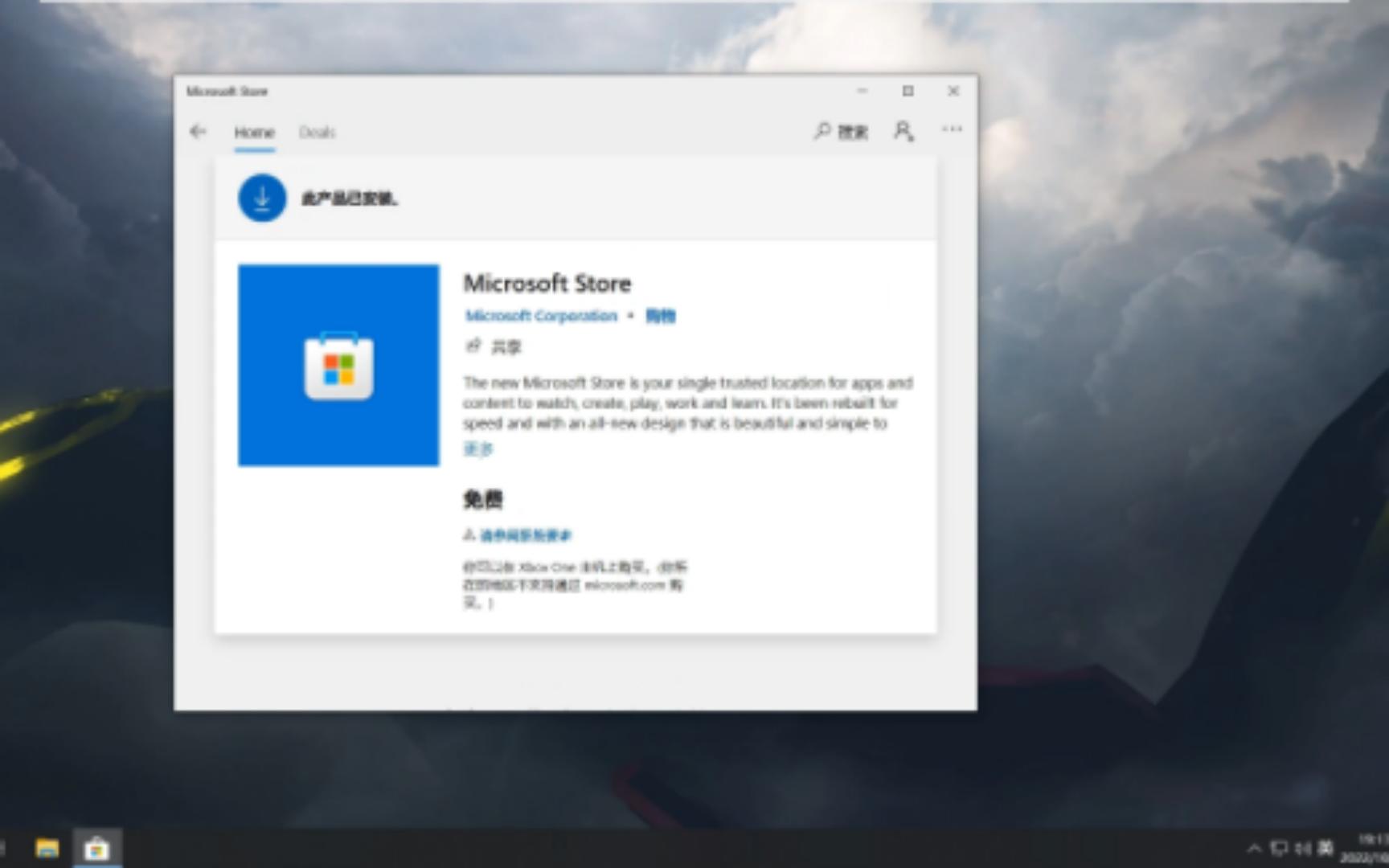Click the share icon below publisher name
Viewport: 1389px width, 868px height.
[473, 346]
